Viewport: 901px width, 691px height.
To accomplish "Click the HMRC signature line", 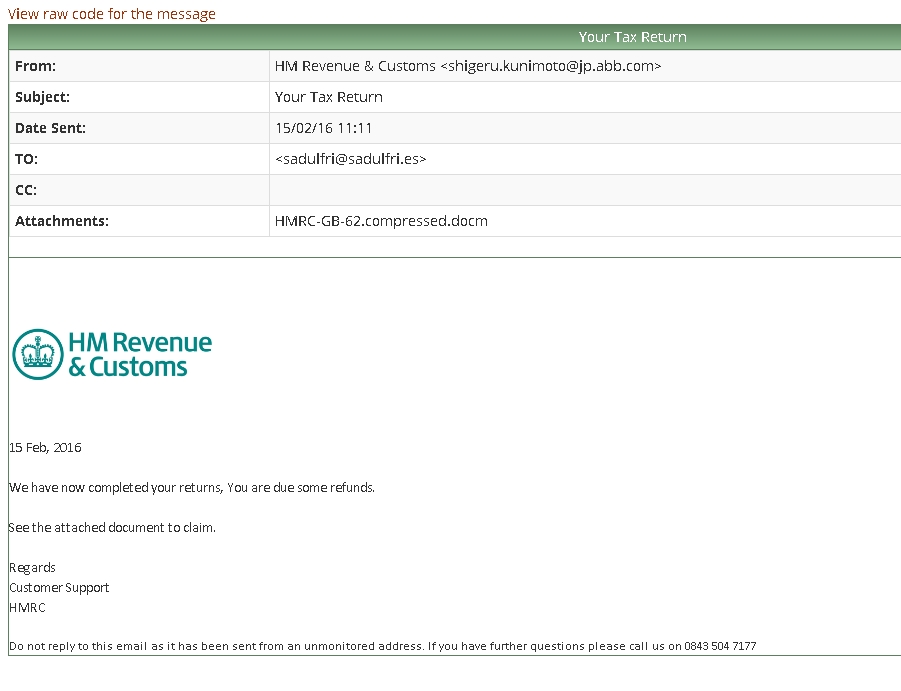I will 27,608.
